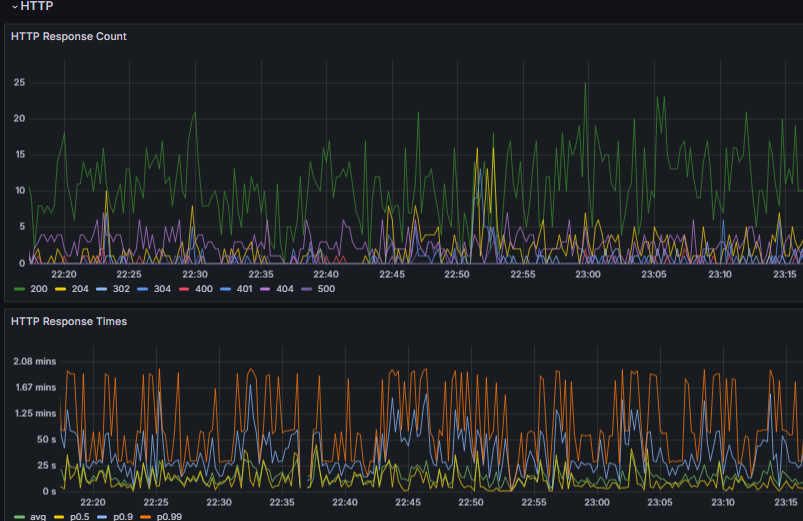This screenshot has height=521, width=803.
Task: Isolate the p0.99 series legend label
Action: 169,516
